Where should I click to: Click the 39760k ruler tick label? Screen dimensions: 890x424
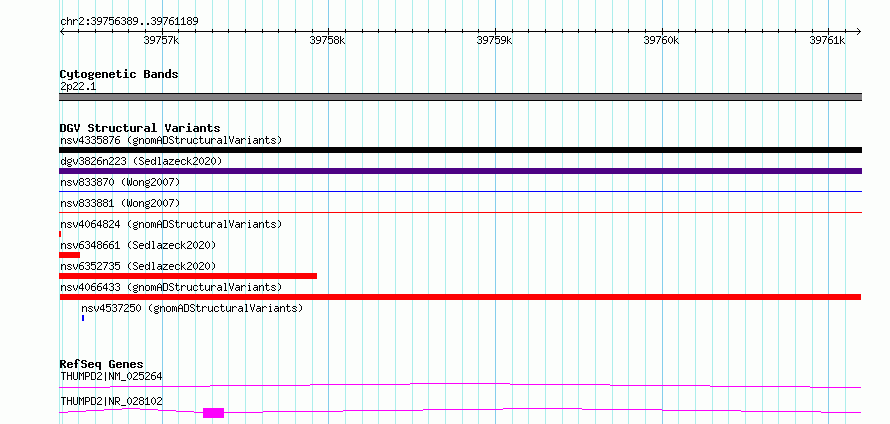[x=661, y=40]
